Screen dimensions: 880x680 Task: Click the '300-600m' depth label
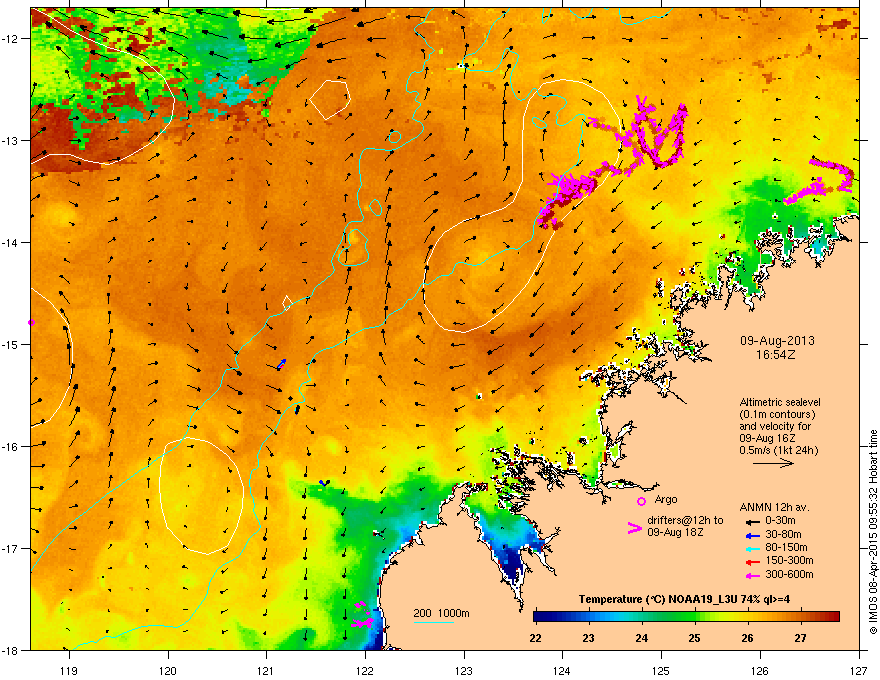coord(789,574)
